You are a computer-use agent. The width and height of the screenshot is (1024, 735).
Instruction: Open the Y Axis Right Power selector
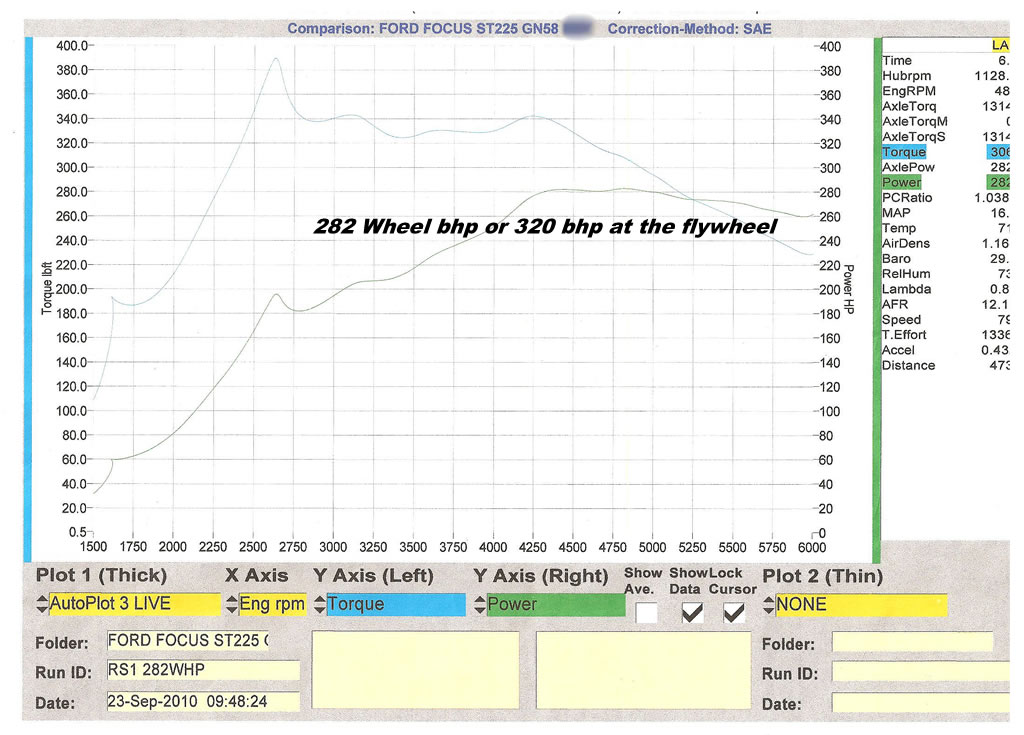549,604
